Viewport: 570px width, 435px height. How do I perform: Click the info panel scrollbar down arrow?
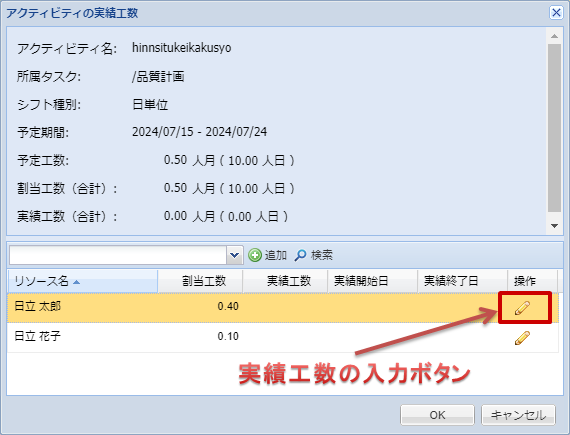[x=554, y=226]
